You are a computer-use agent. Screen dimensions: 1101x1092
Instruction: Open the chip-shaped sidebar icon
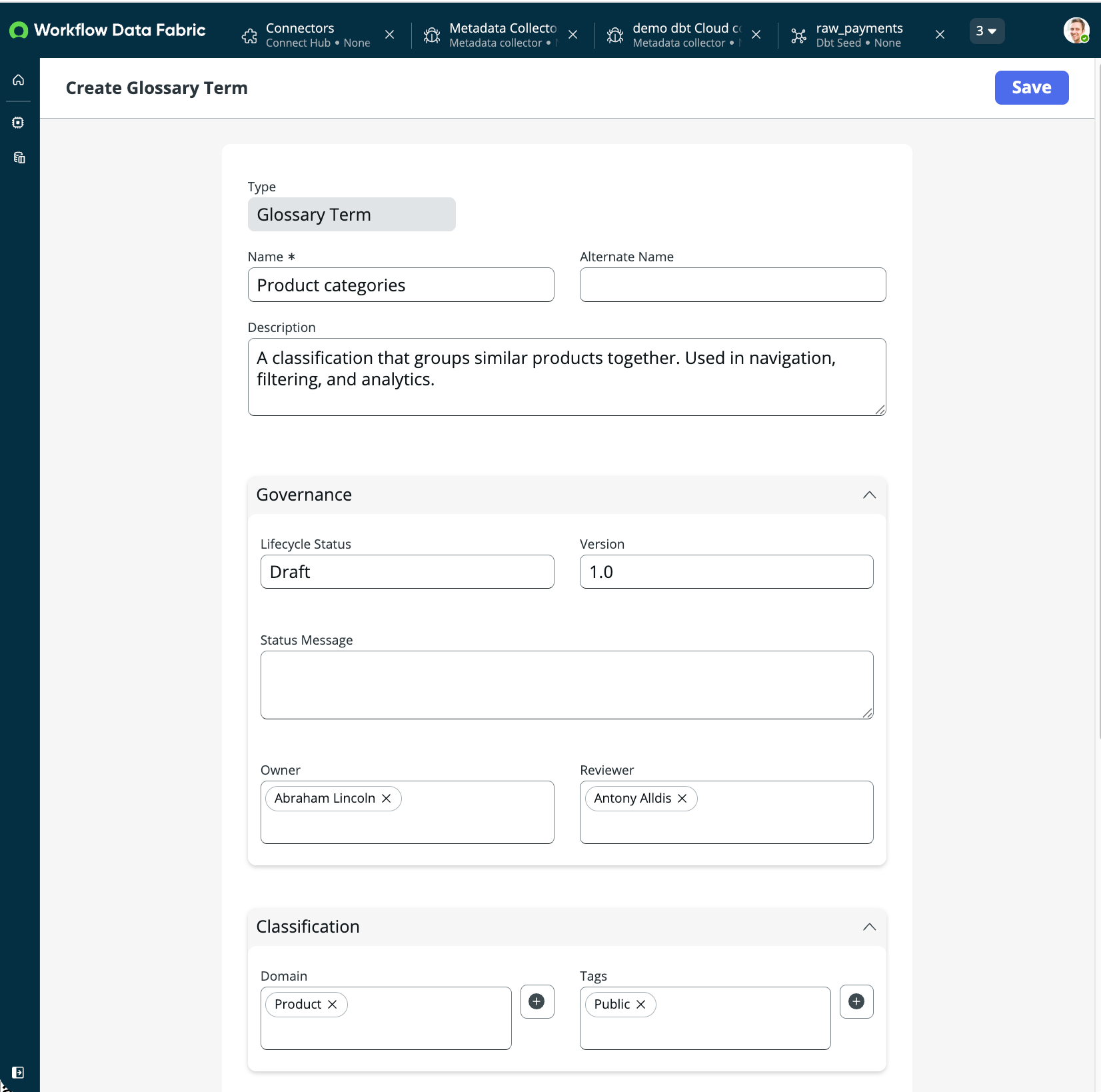pos(19,123)
